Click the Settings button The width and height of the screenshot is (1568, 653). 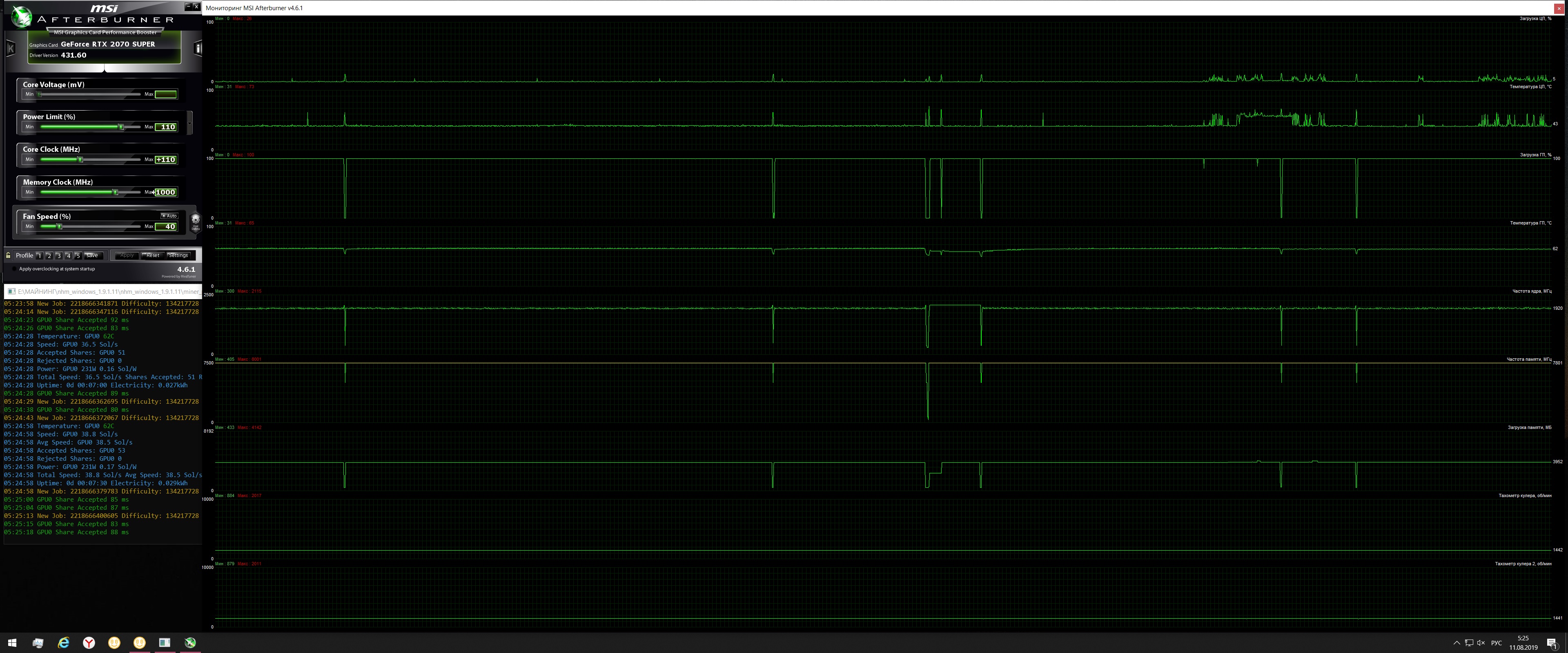coord(178,255)
